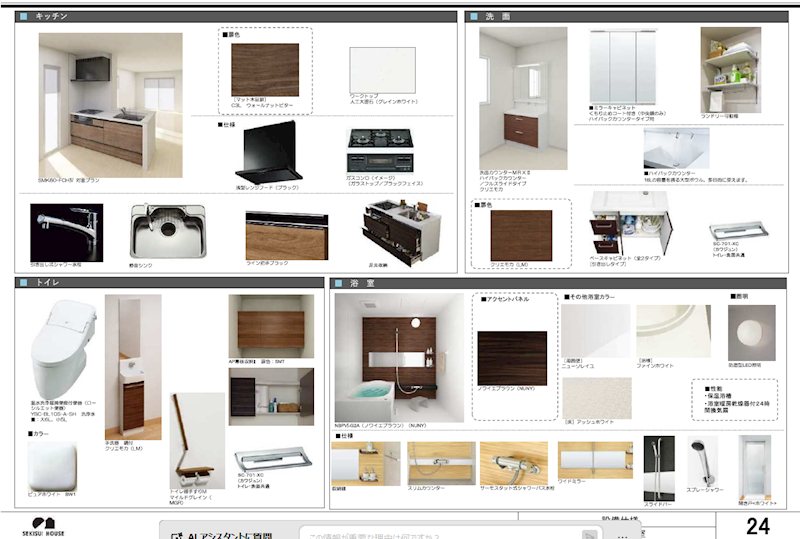
Task: Click the hand-wash cabinet with mirror image
Action: [x=133, y=367]
